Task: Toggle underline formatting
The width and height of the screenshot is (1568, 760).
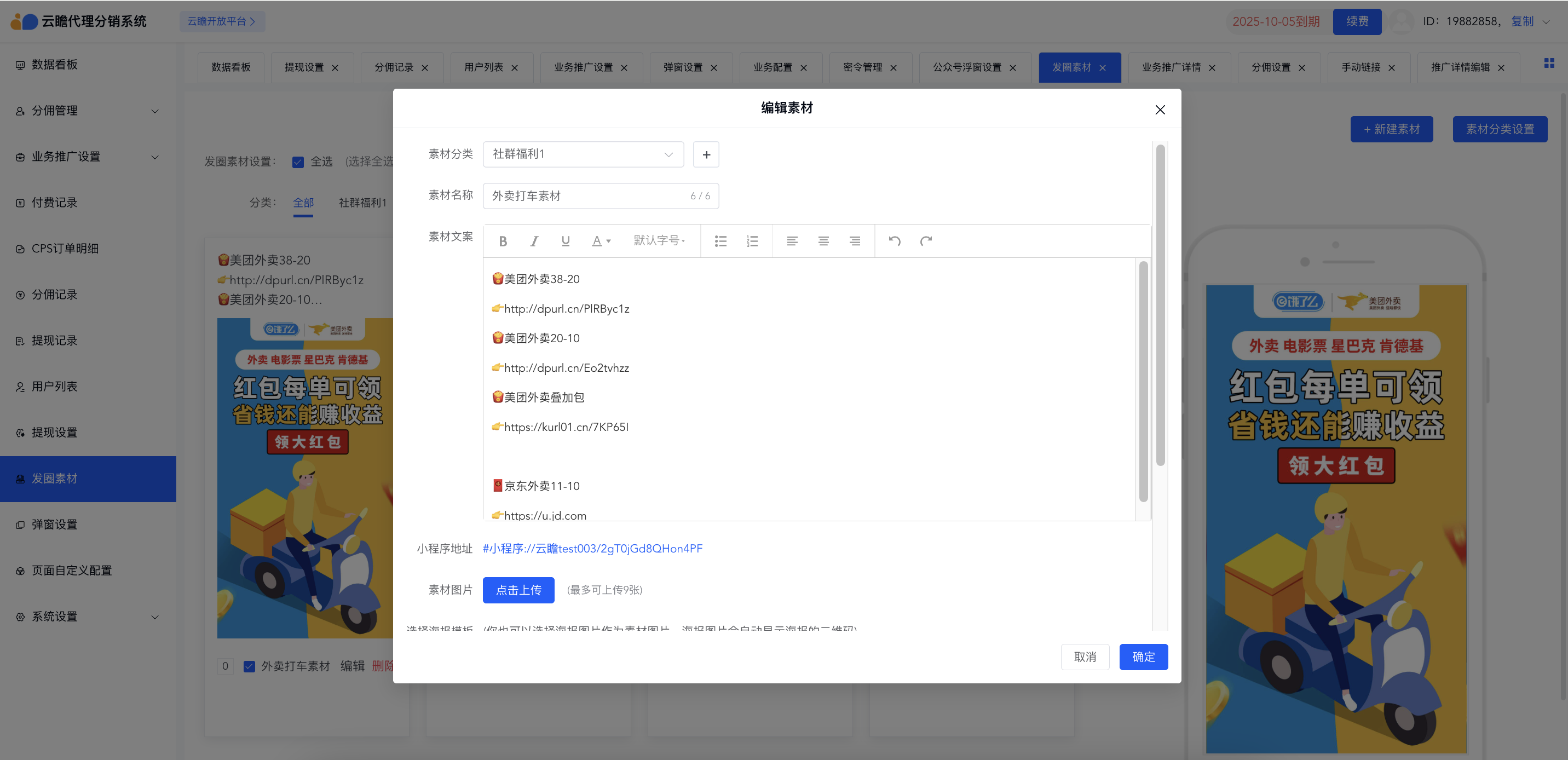Action: click(566, 241)
